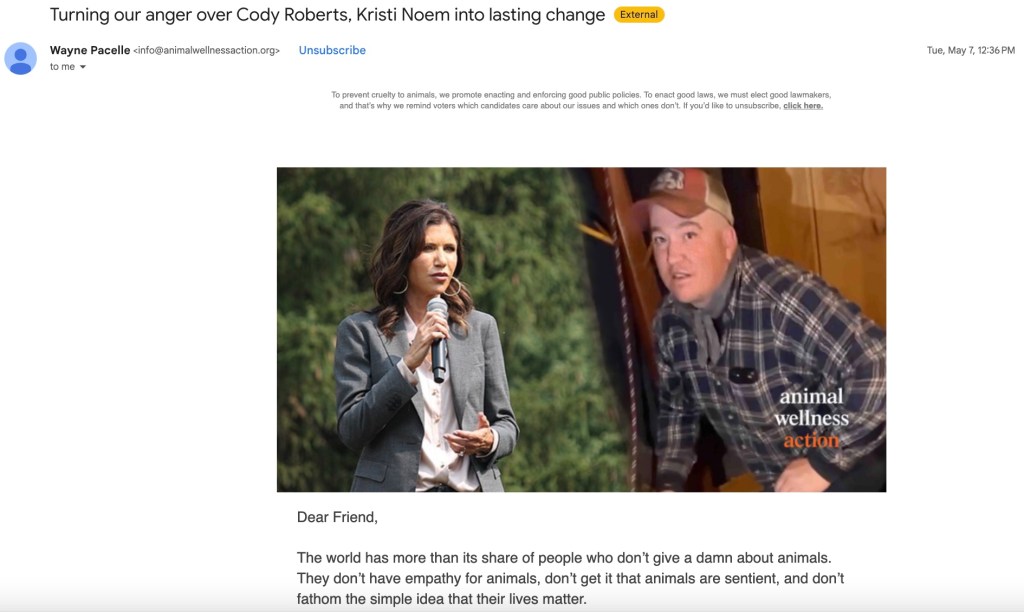Click the 'Dear Friend,' greeting
This screenshot has height=612, width=1024.
coord(337,517)
